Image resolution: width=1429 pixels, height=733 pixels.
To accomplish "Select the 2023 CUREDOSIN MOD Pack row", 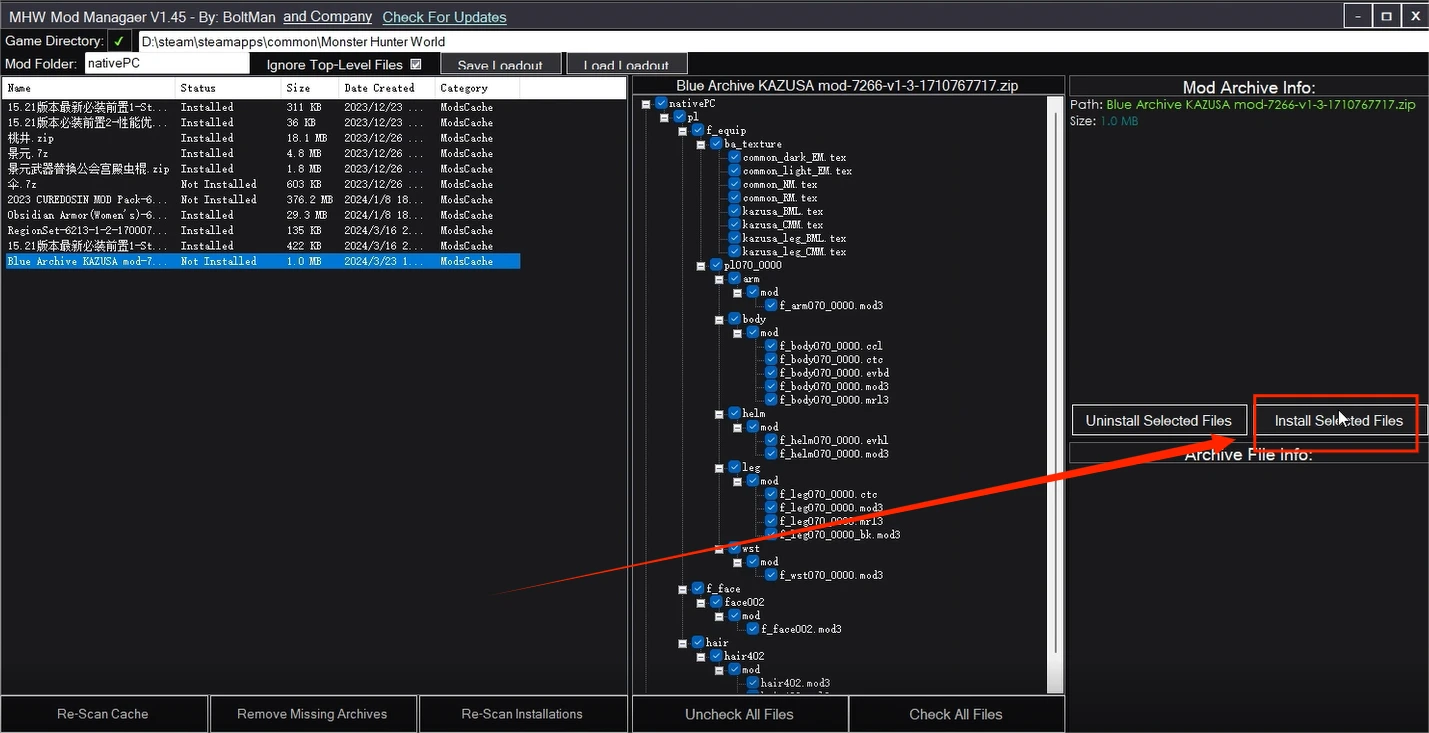I will coord(262,200).
